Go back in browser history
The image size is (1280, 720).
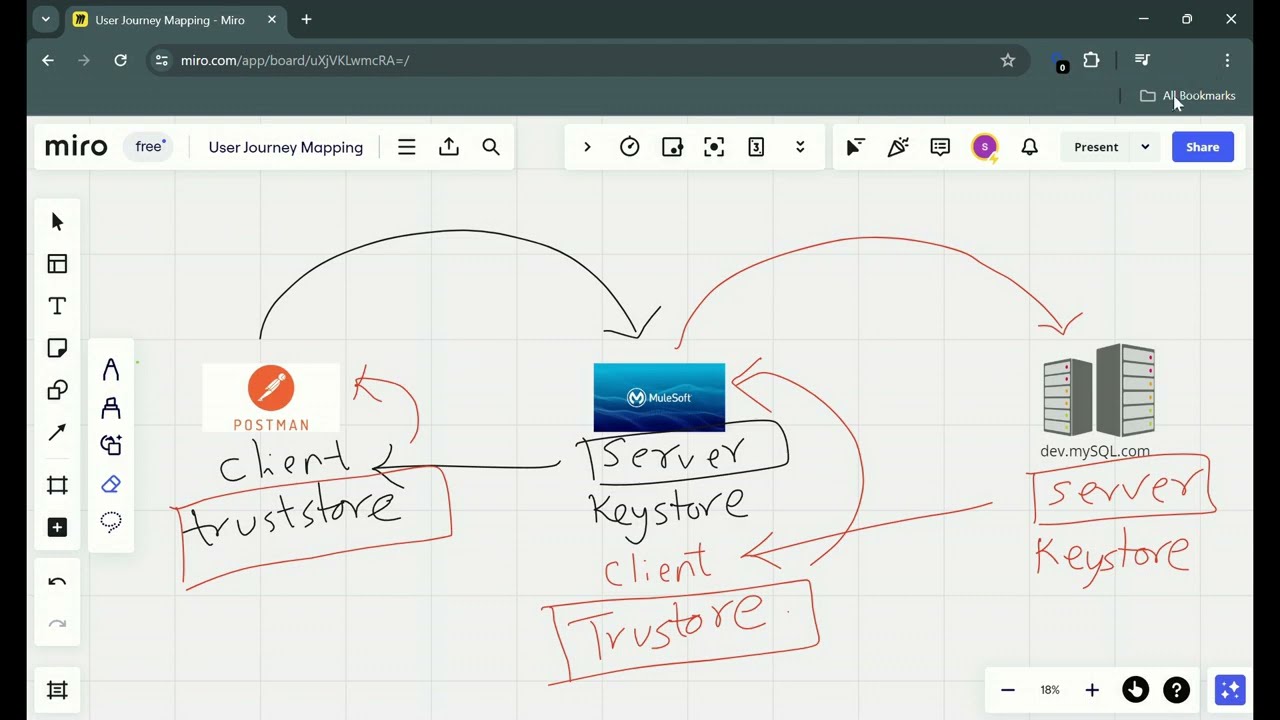(x=48, y=60)
